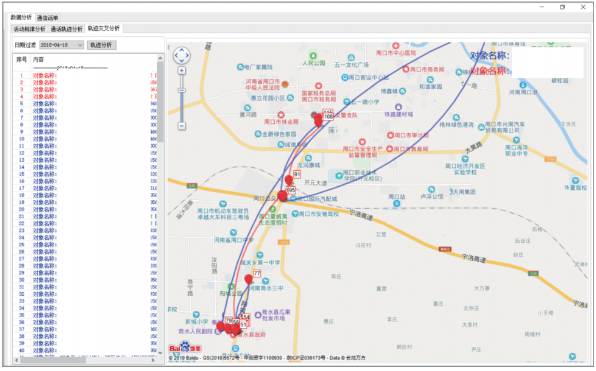Click the 五一文化广场 map icon
This screenshot has height=371, width=596.
(x=351, y=58)
